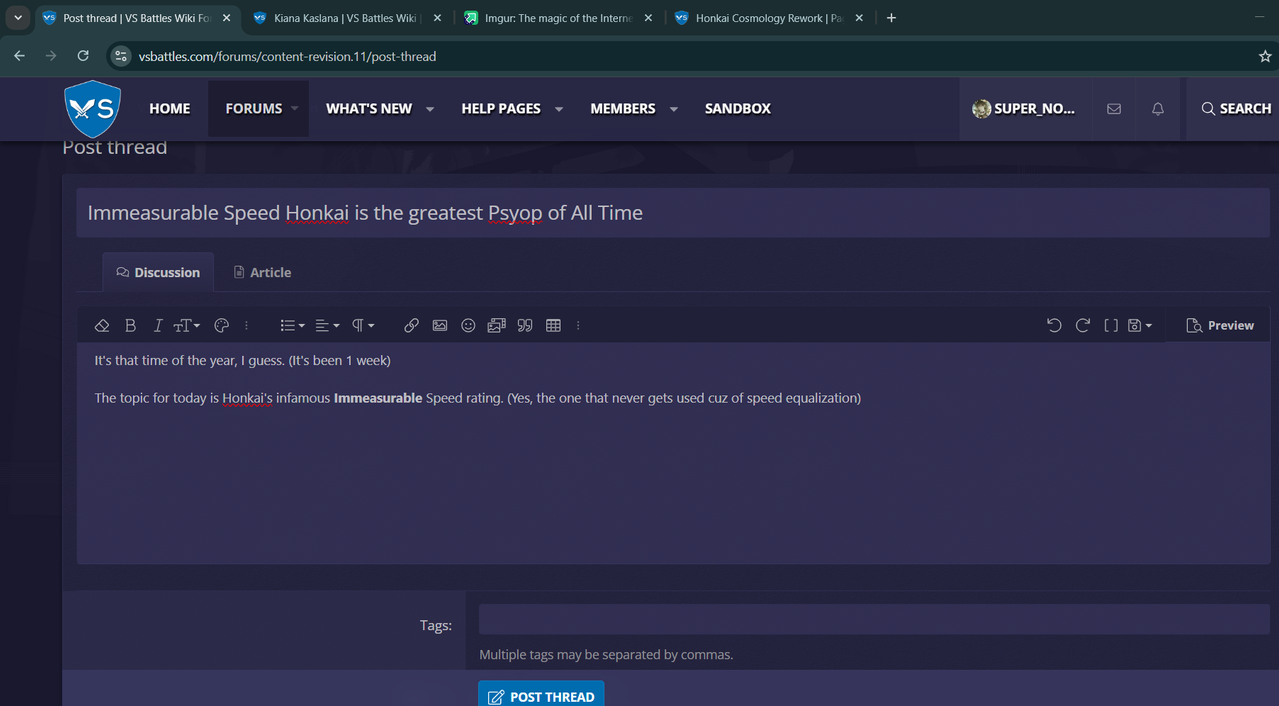This screenshot has height=706, width=1279.
Task: Open the Font size dropdown
Action: [x=187, y=326]
